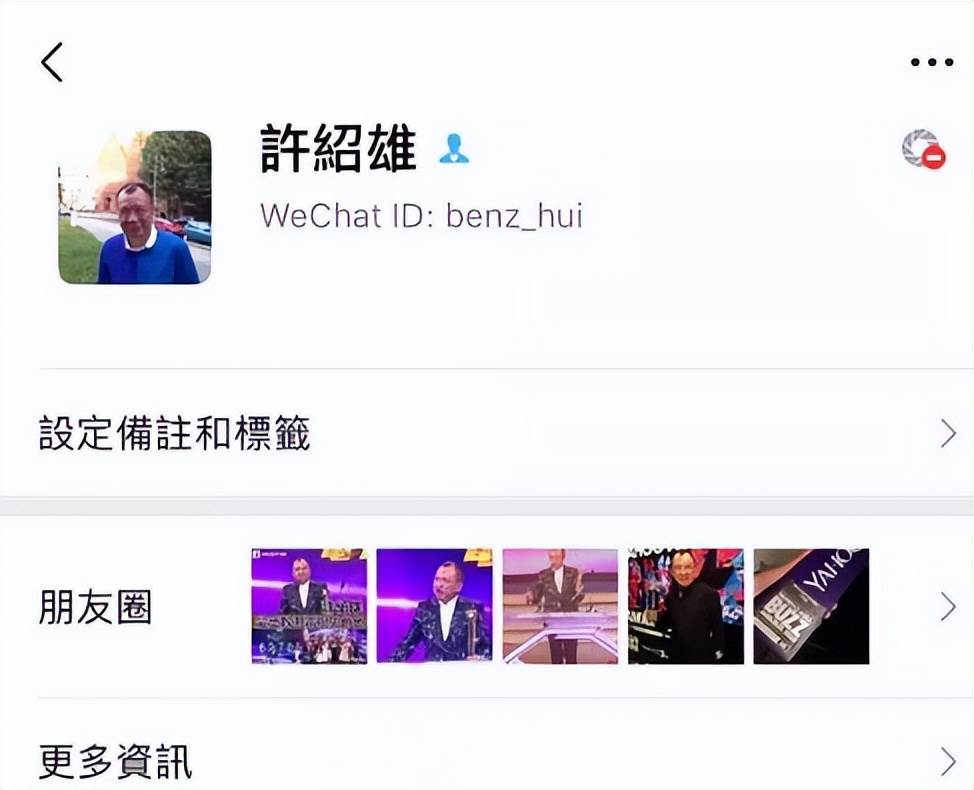Expand chevron beside 朋友圈 thumbnails
The height and width of the screenshot is (790, 974).
(x=949, y=607)
